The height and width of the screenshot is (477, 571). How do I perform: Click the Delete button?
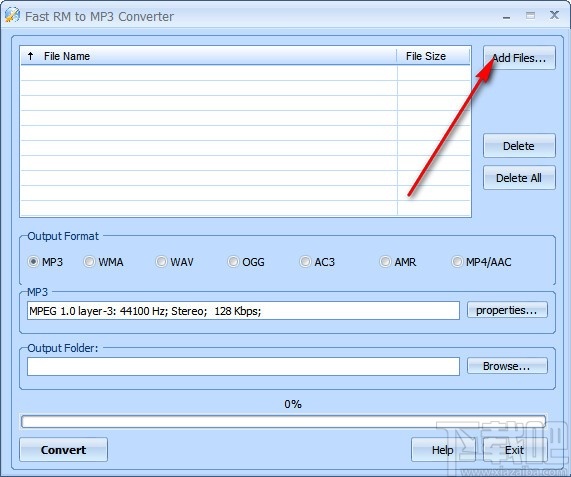point(519,146)
